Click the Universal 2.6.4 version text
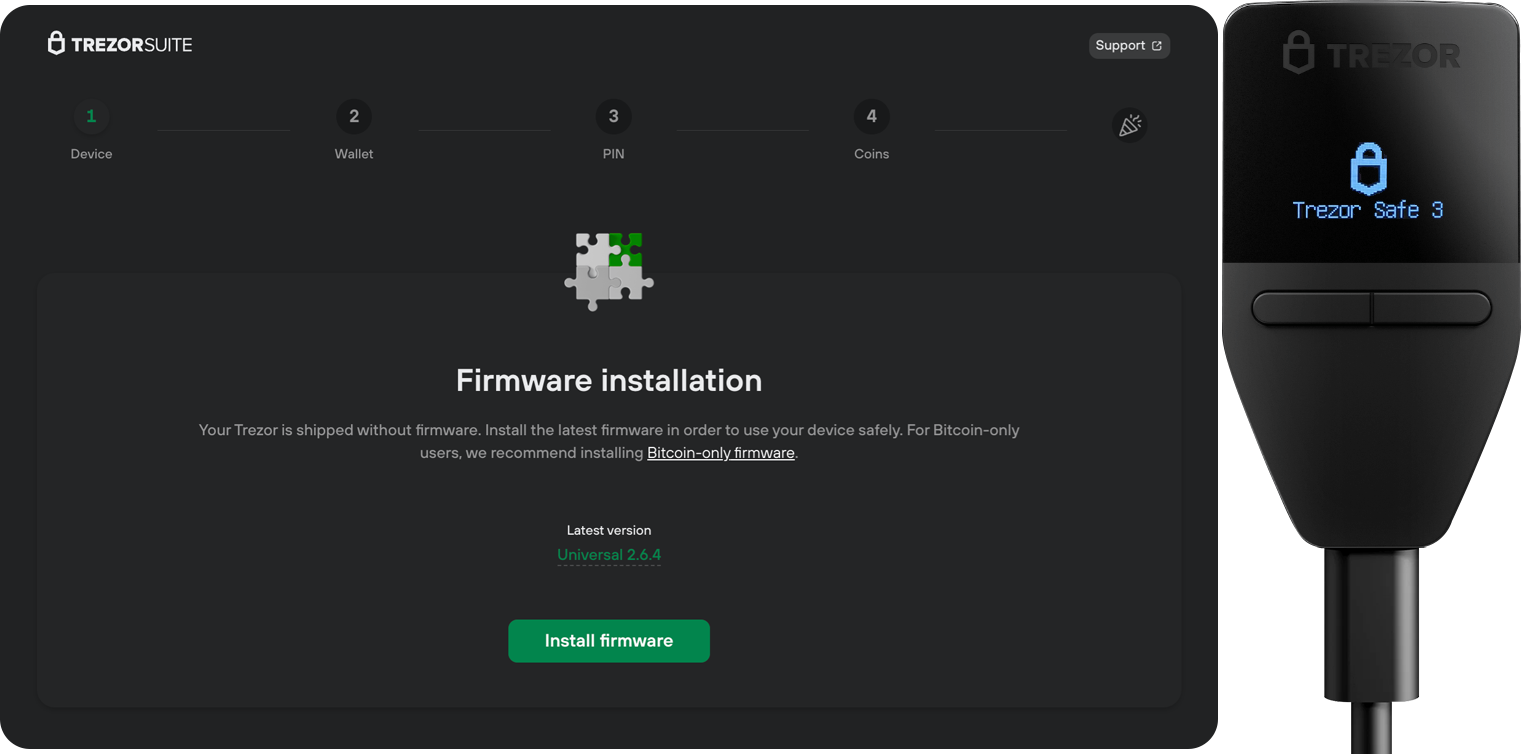The image size is (1521, 754). [x=609, y=555]
